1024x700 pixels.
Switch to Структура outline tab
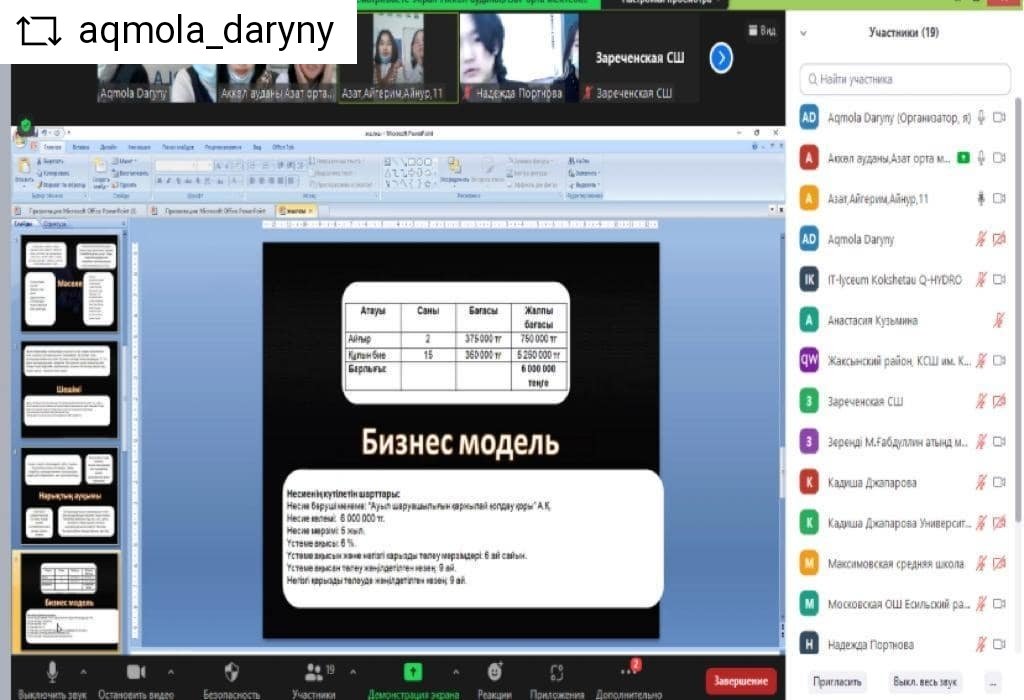pos(55,224)
